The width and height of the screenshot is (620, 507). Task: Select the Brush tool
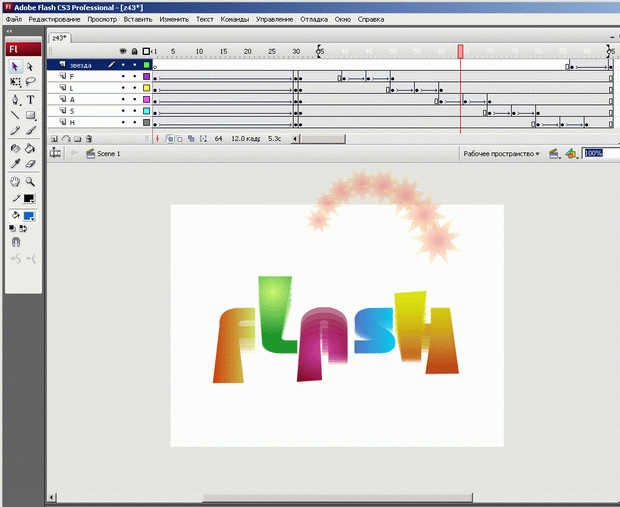click(30, 130)
